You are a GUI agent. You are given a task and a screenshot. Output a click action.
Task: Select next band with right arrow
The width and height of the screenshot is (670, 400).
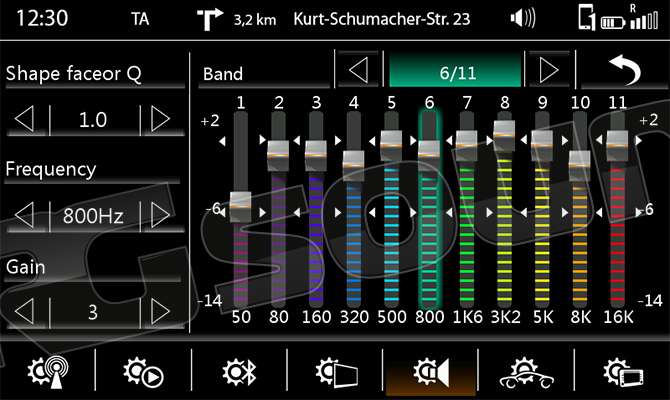[549, 70]
